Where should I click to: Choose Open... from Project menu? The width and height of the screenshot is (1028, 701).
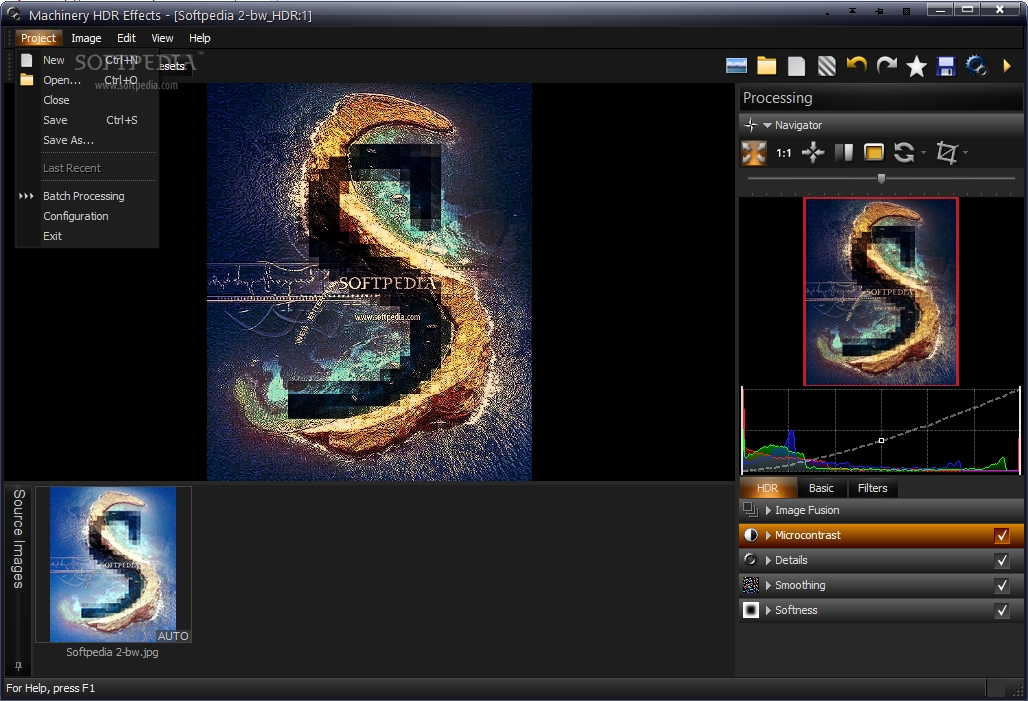pos(87,80)
